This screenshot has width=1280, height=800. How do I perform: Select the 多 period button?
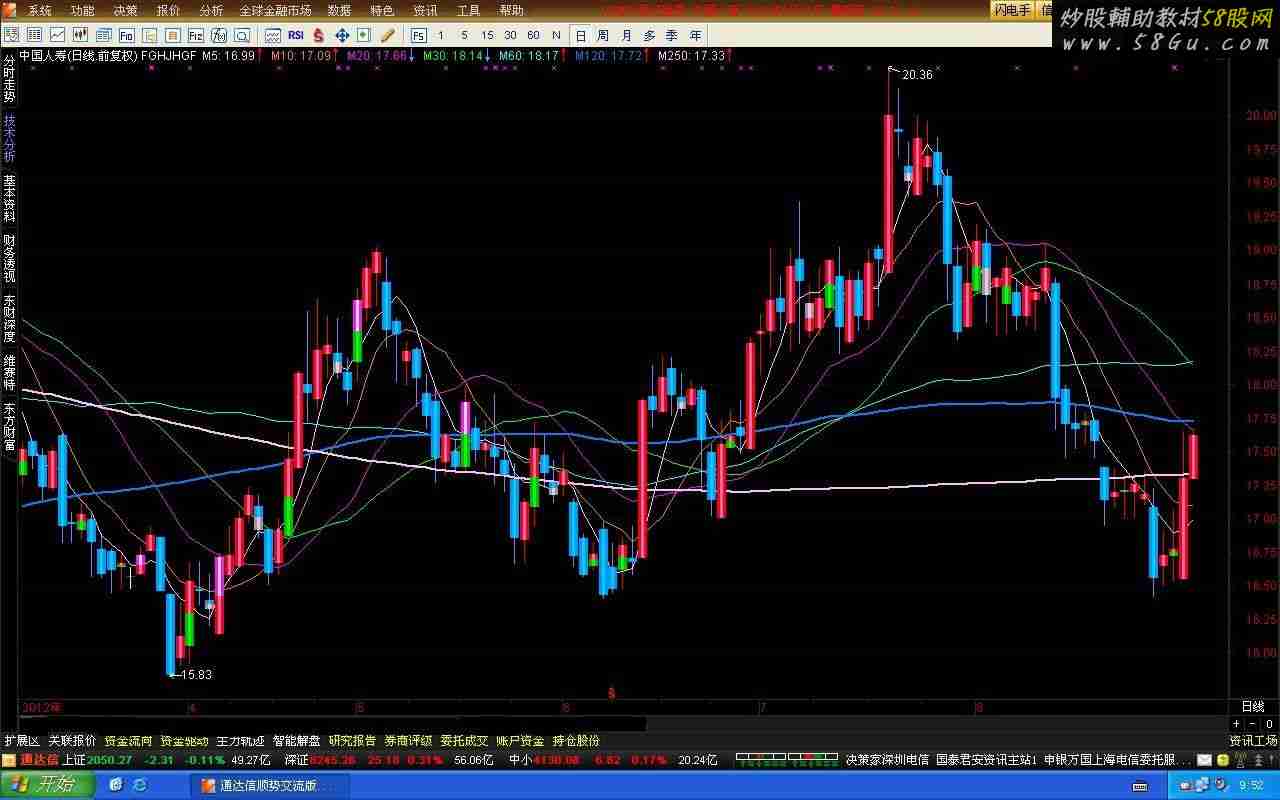coord(649,35)
